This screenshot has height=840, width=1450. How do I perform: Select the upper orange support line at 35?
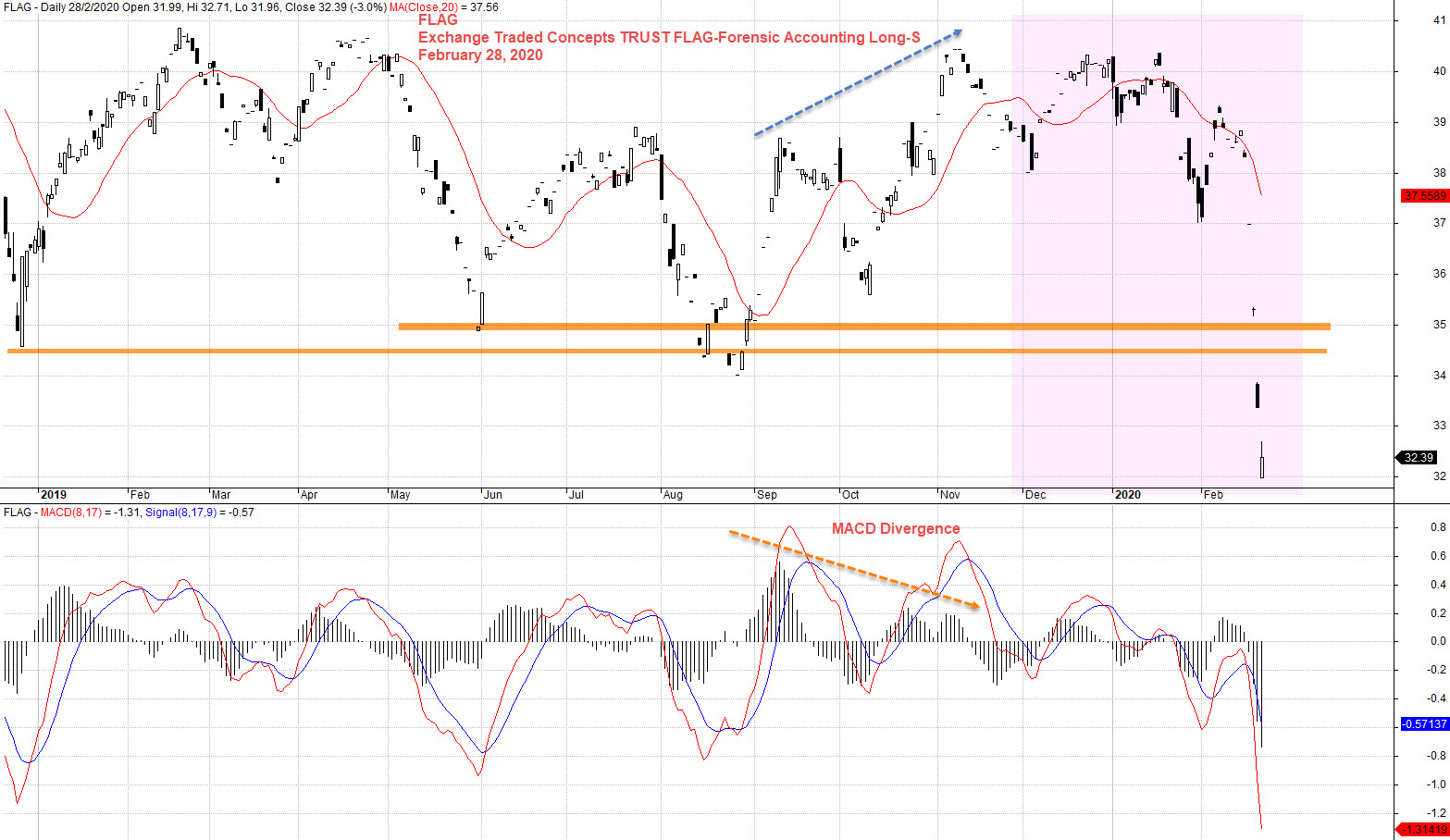(864, 327)
